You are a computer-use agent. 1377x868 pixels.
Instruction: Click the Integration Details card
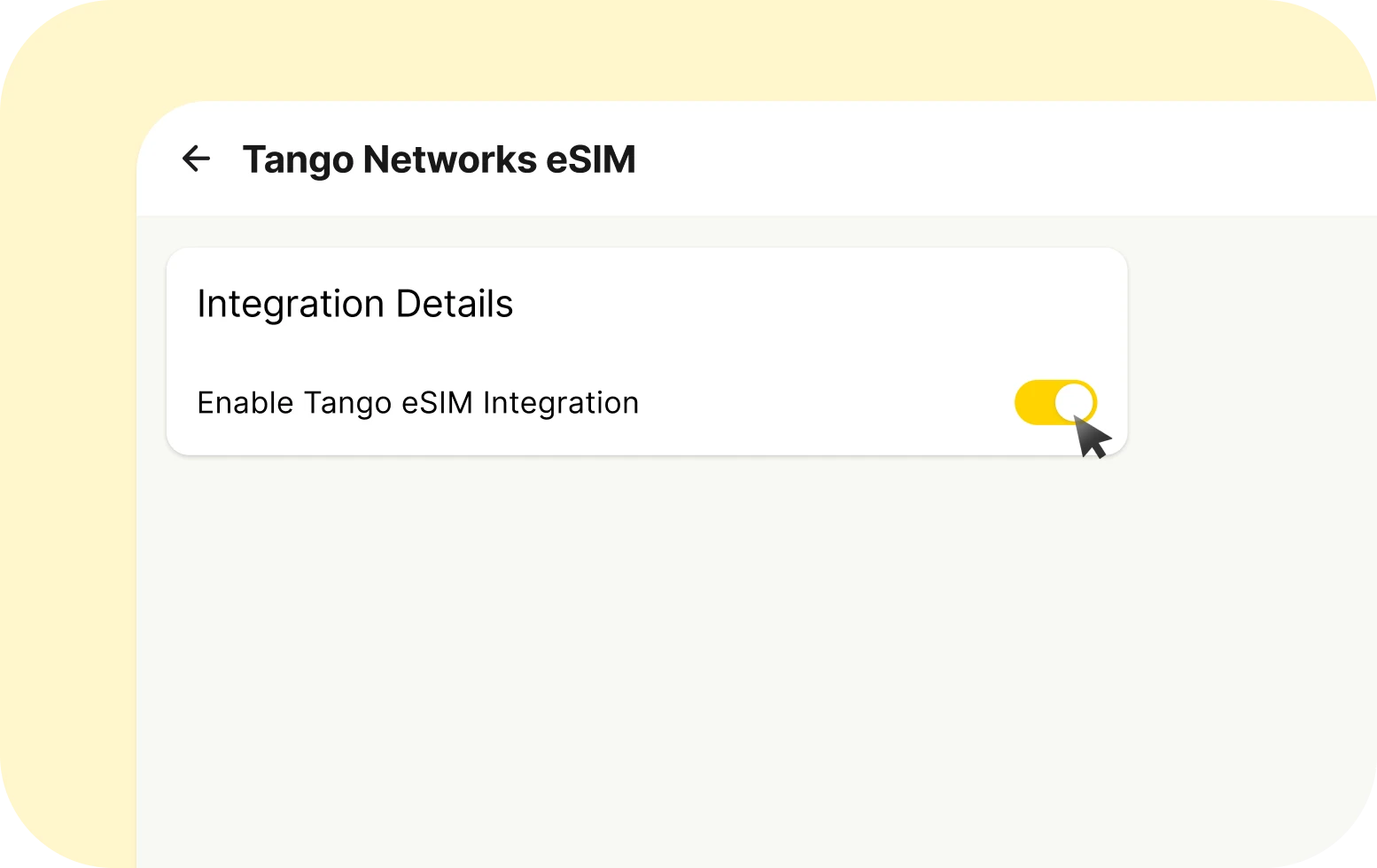tap(647, 350)
